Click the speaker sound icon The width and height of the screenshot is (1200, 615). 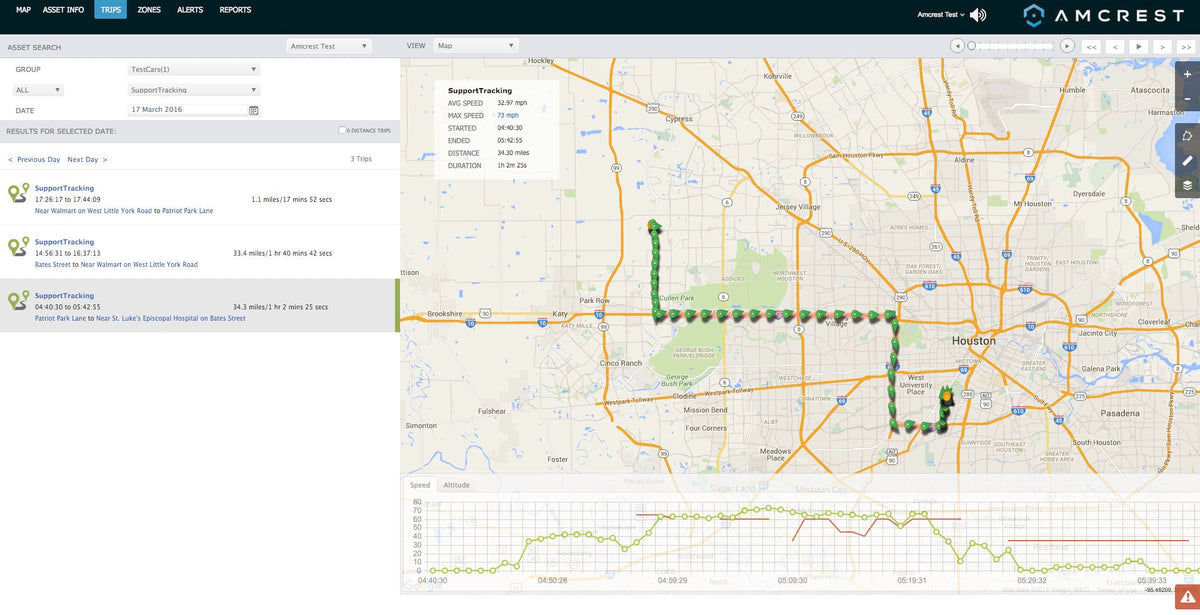[978, 15]
